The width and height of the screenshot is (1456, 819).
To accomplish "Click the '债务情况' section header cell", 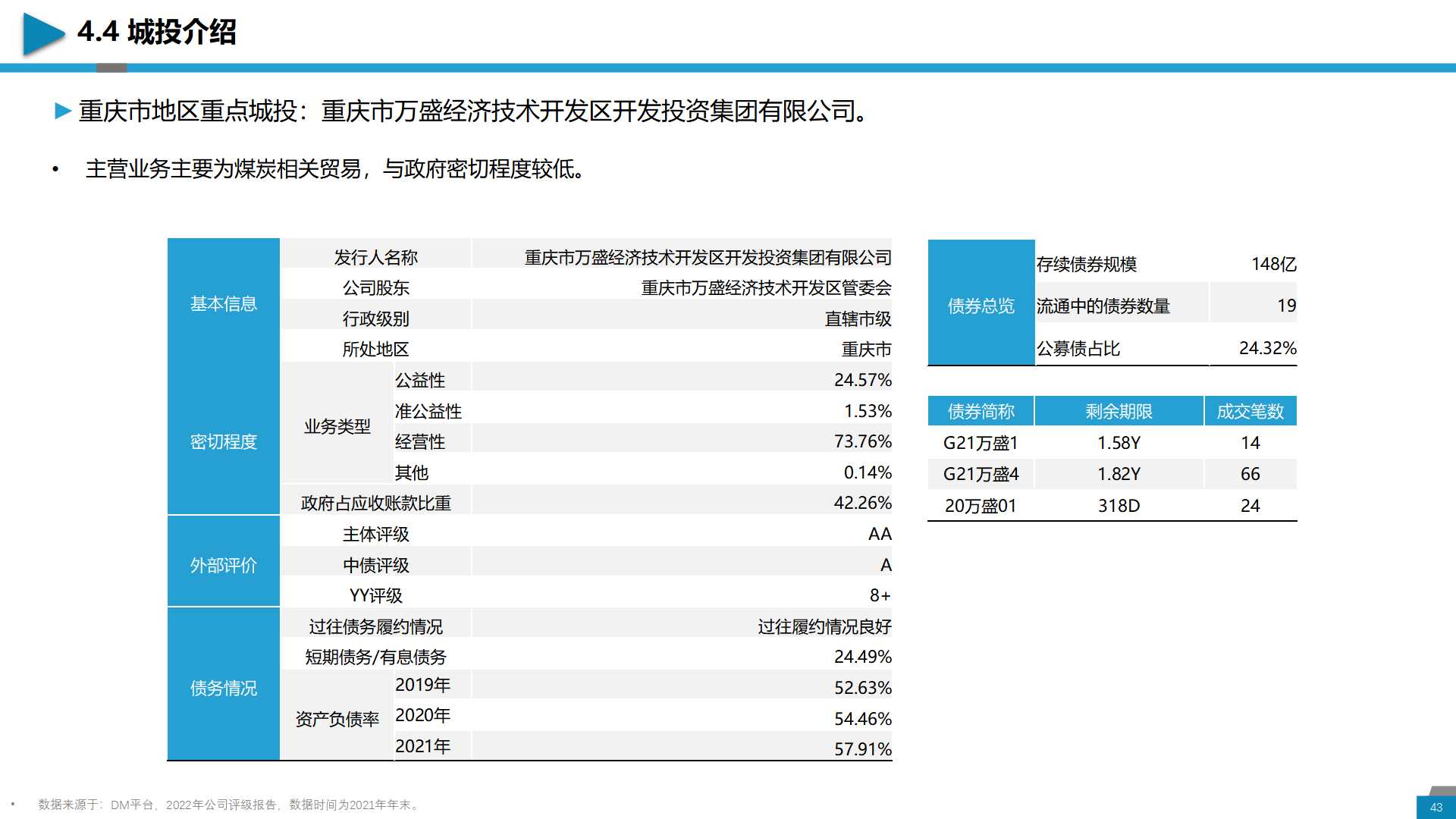I will click(x=224, y=688).
